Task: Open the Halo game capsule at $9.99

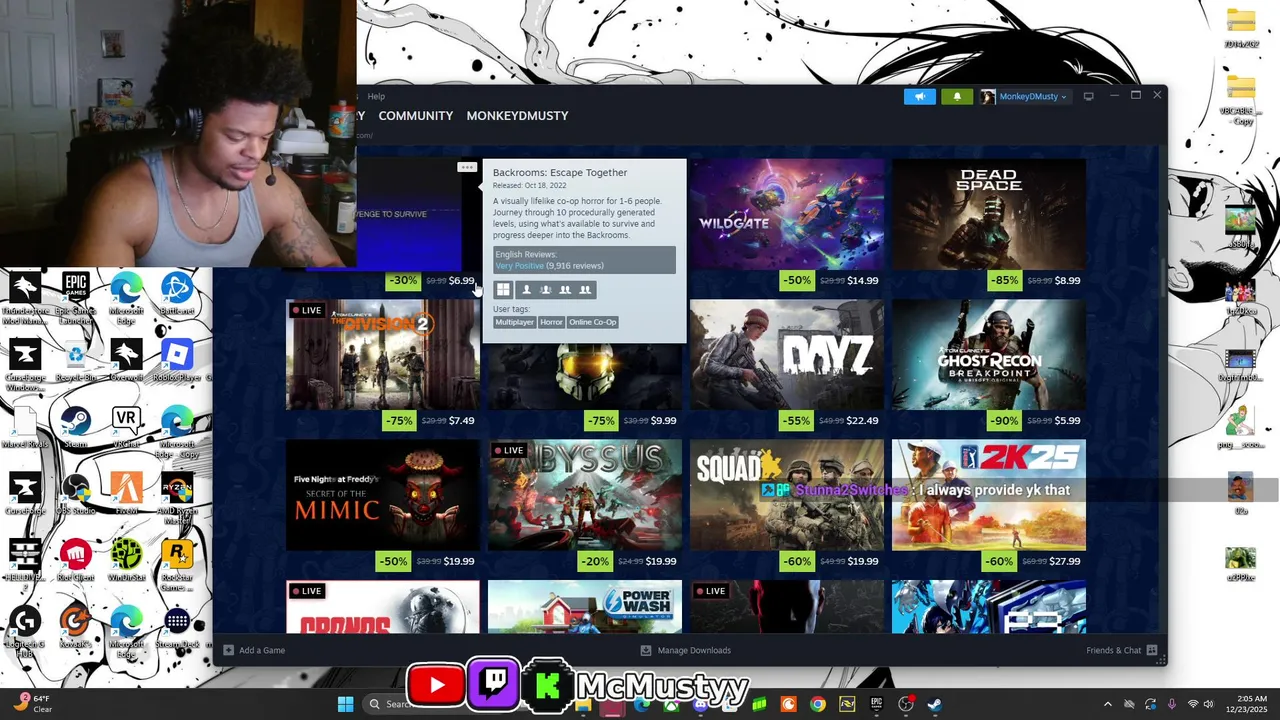Action: [x=585, y=378]
